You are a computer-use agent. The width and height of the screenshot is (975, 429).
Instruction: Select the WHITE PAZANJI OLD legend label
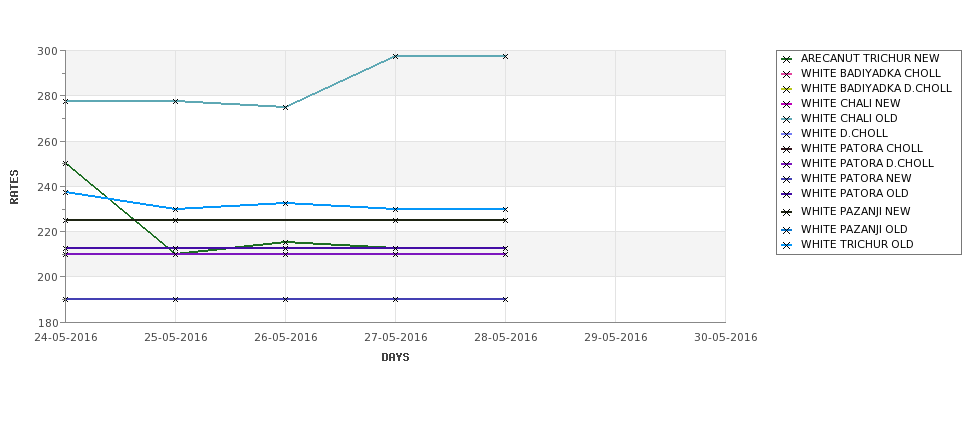coord(854,229)
